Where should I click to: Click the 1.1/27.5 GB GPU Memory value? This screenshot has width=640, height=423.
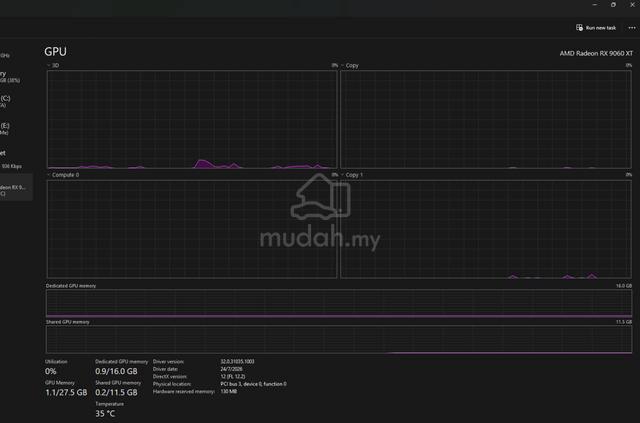click(66, 392)
